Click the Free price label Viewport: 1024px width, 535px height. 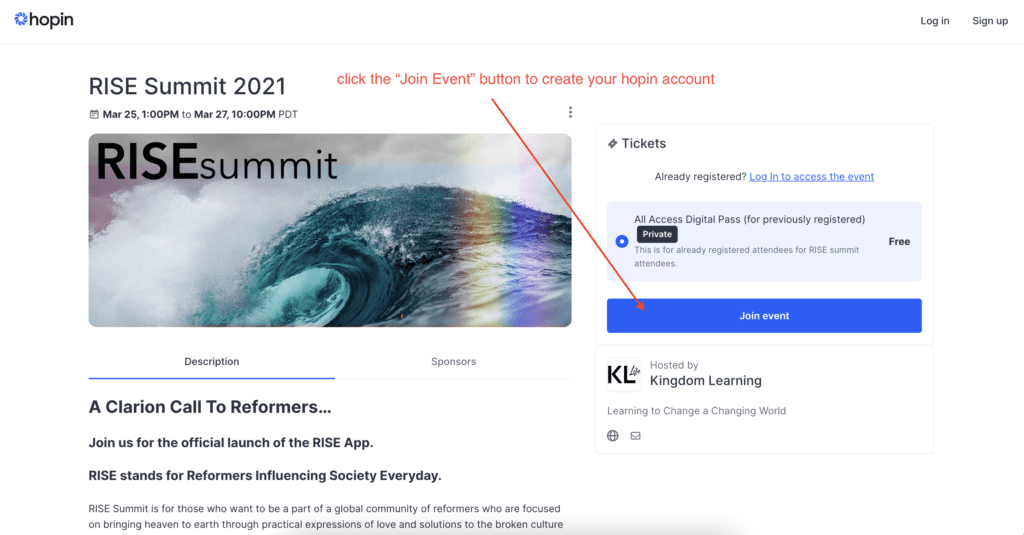click(899, 242)
